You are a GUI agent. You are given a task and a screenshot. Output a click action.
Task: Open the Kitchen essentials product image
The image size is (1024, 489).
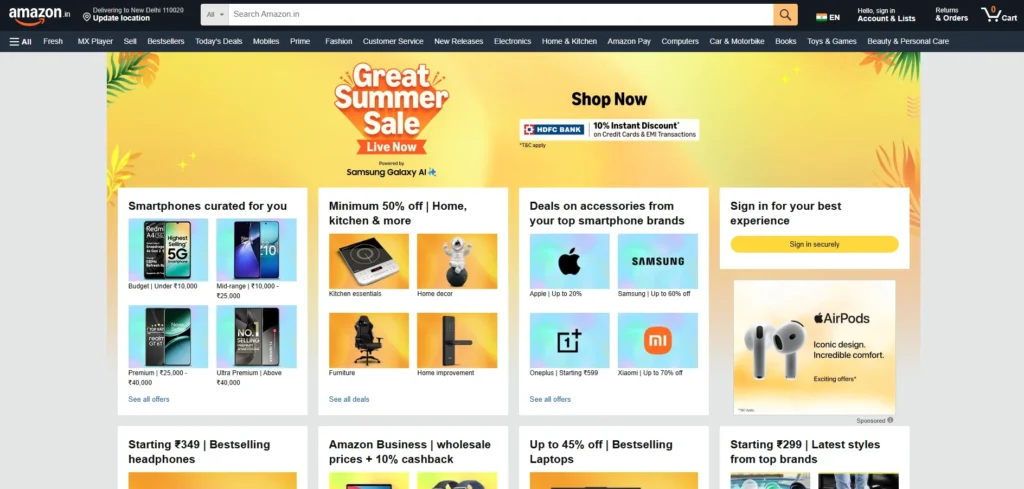(x=369, y=261)
